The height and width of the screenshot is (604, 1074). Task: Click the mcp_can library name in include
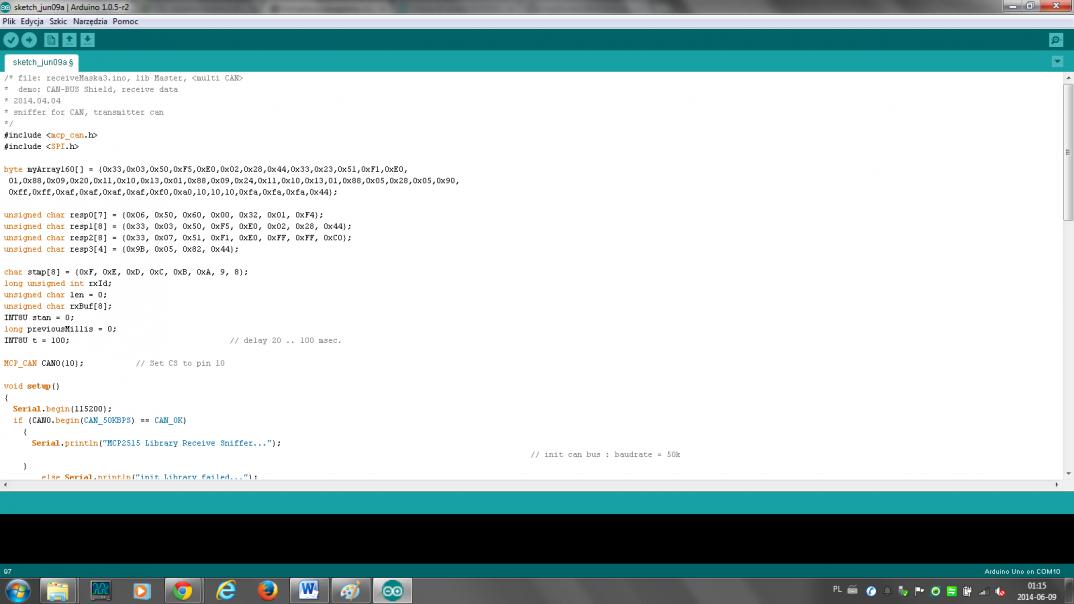pos(67,135)
